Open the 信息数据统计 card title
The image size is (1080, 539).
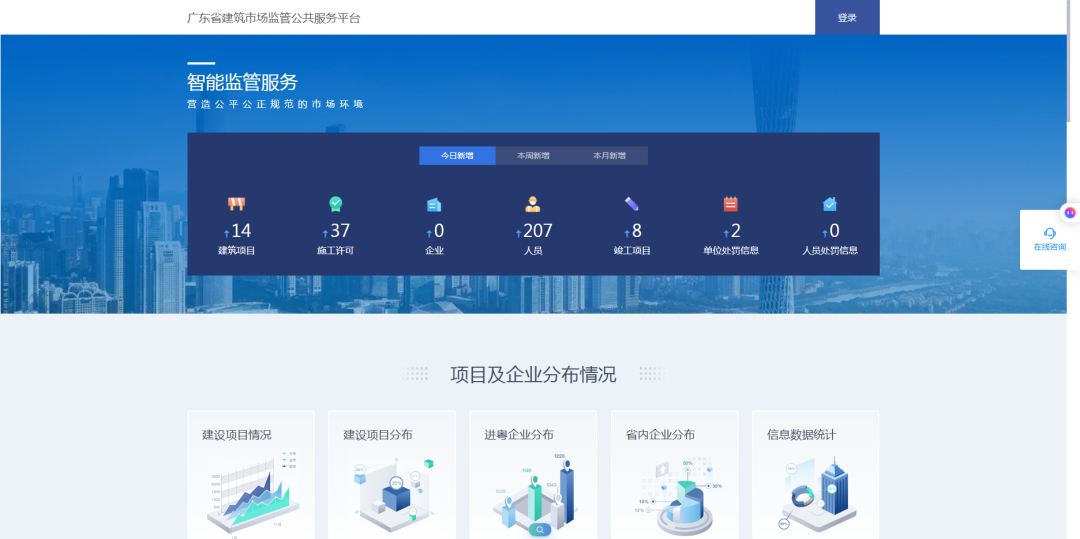coord(802,435)
